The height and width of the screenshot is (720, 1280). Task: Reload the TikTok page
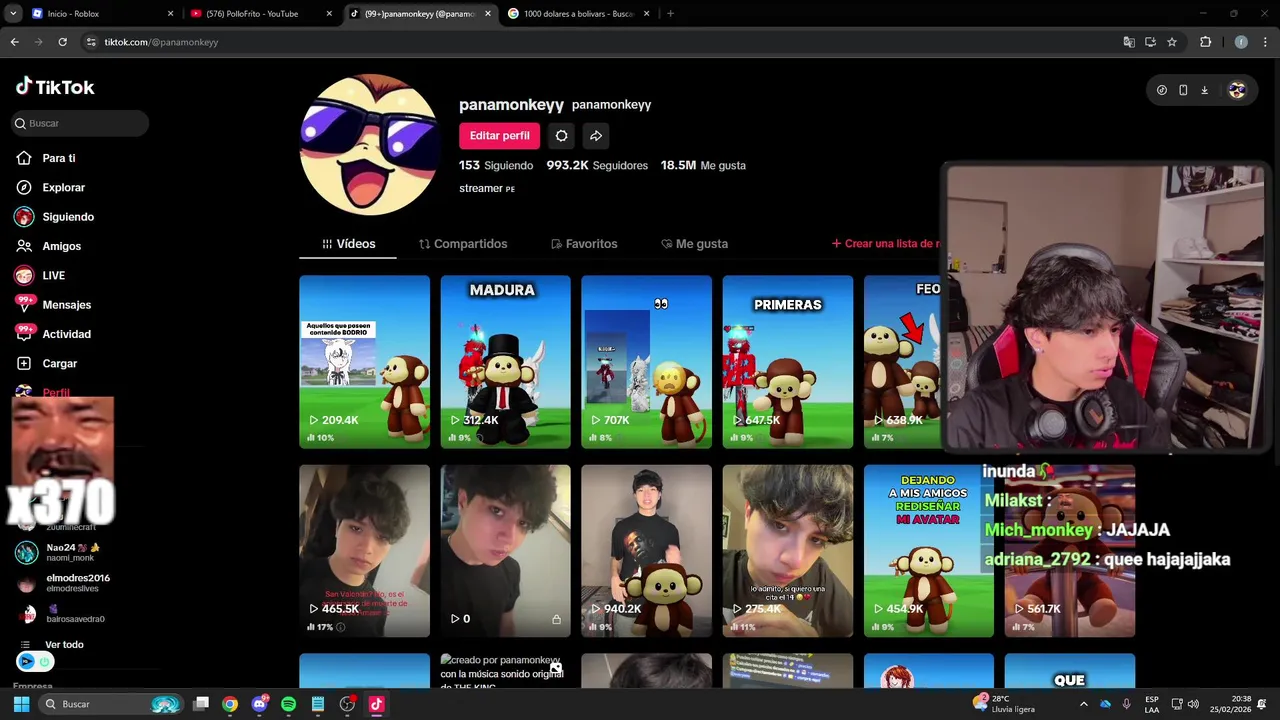point(62,42)
